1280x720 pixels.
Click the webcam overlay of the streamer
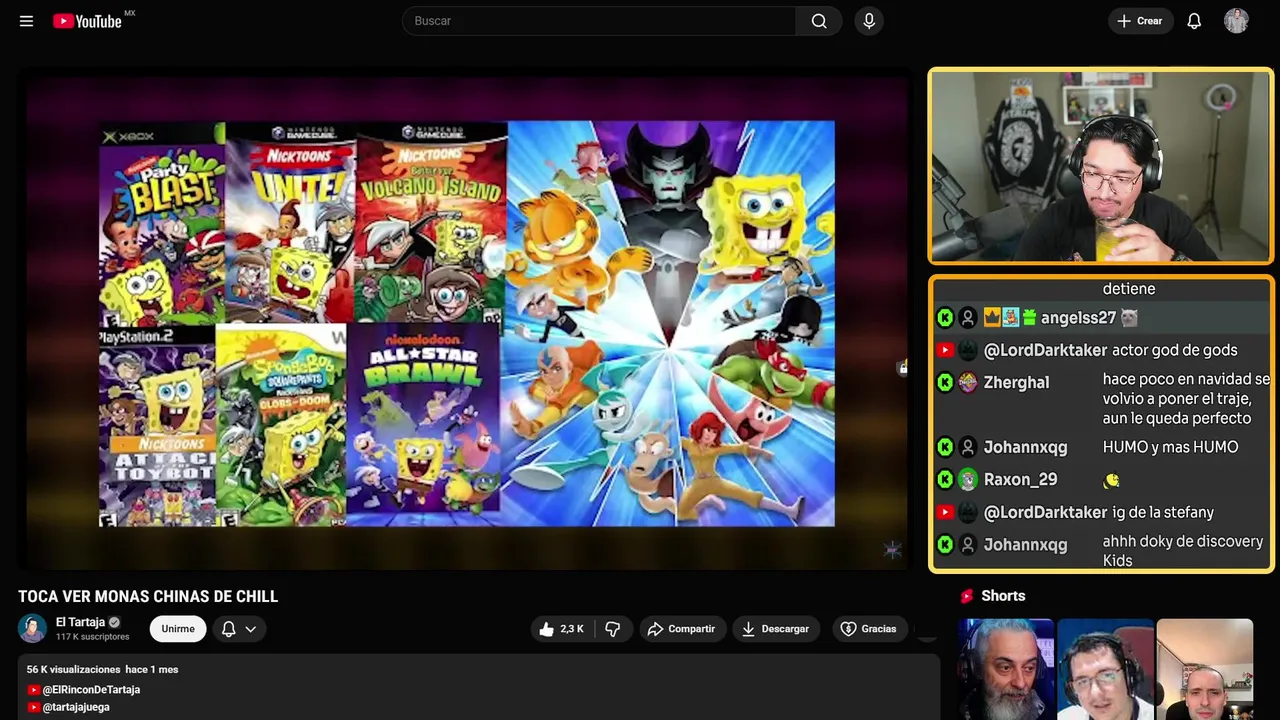(x=1100, y=167)
